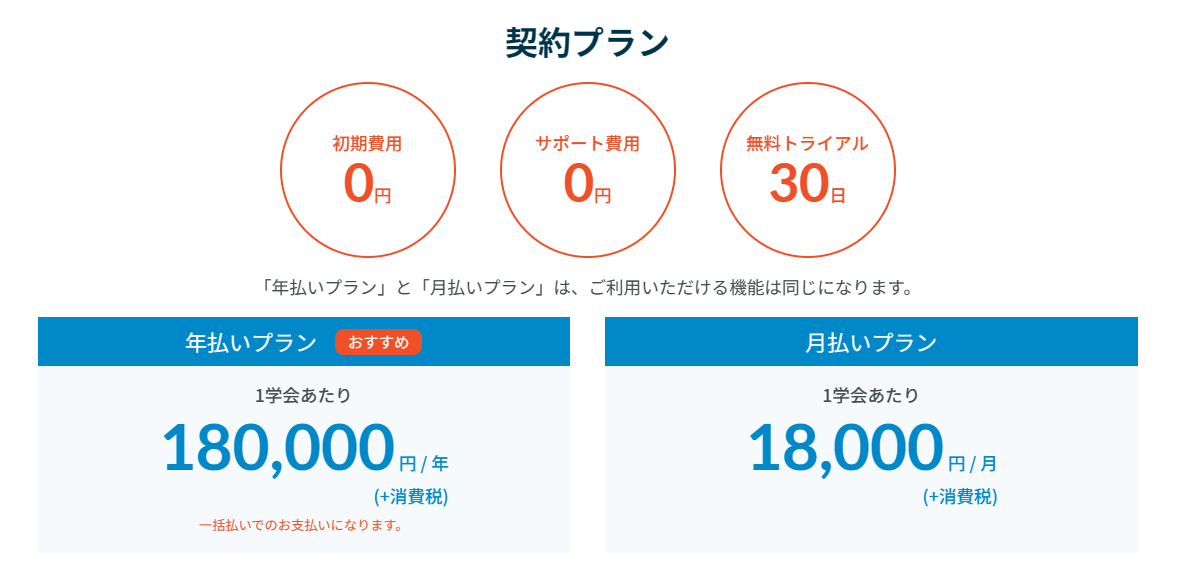The image size is (1183, 577).
Task: Click the 円 / 年 unit label
Action: pos(424,462)
